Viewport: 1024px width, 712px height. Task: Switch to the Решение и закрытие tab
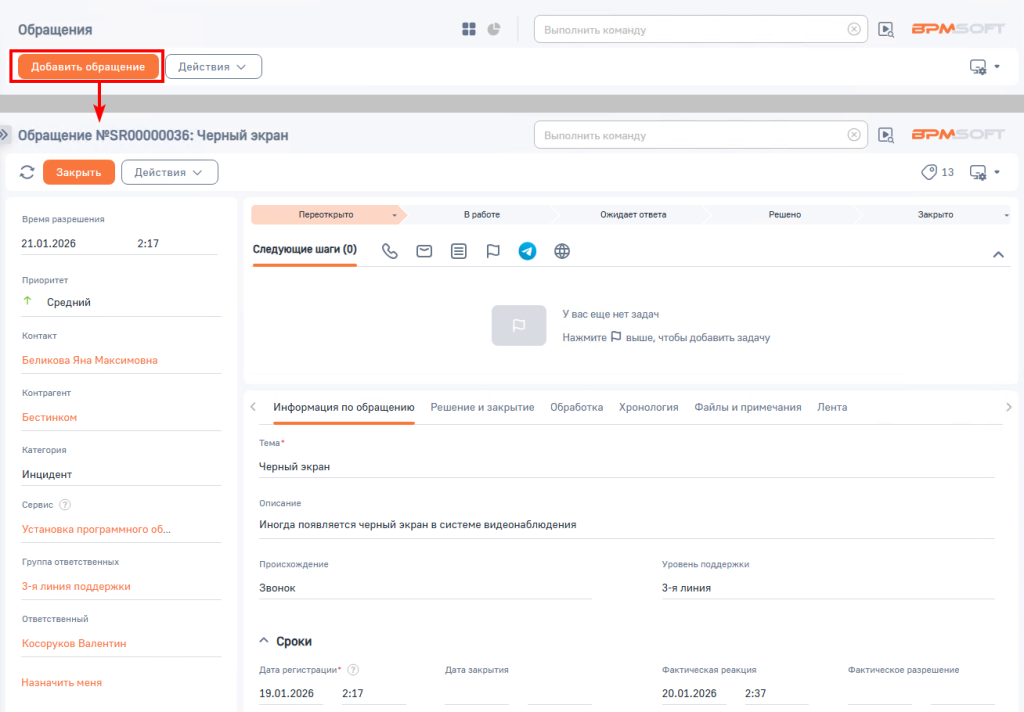(482, 407)
